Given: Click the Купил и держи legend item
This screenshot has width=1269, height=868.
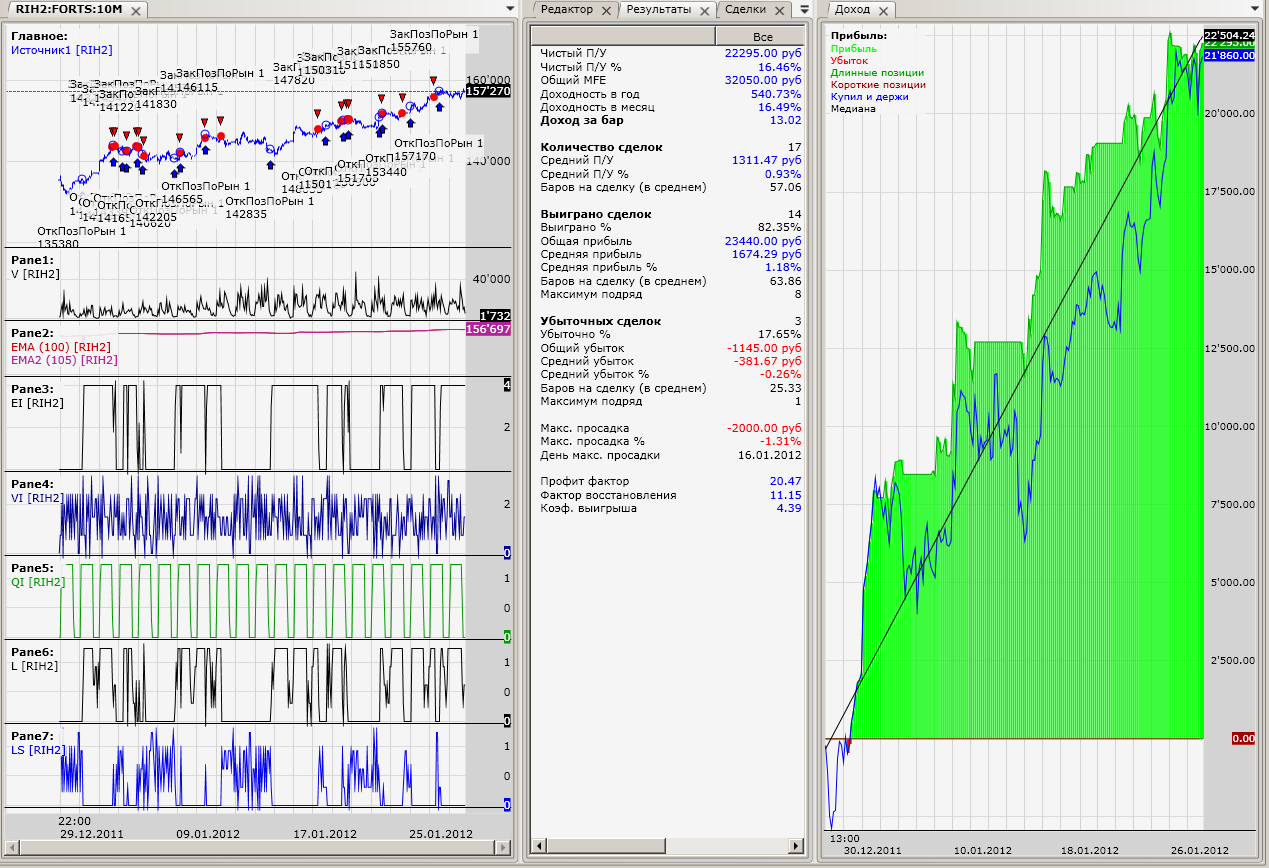Looking at the screenshot, I should click(869, 97).
